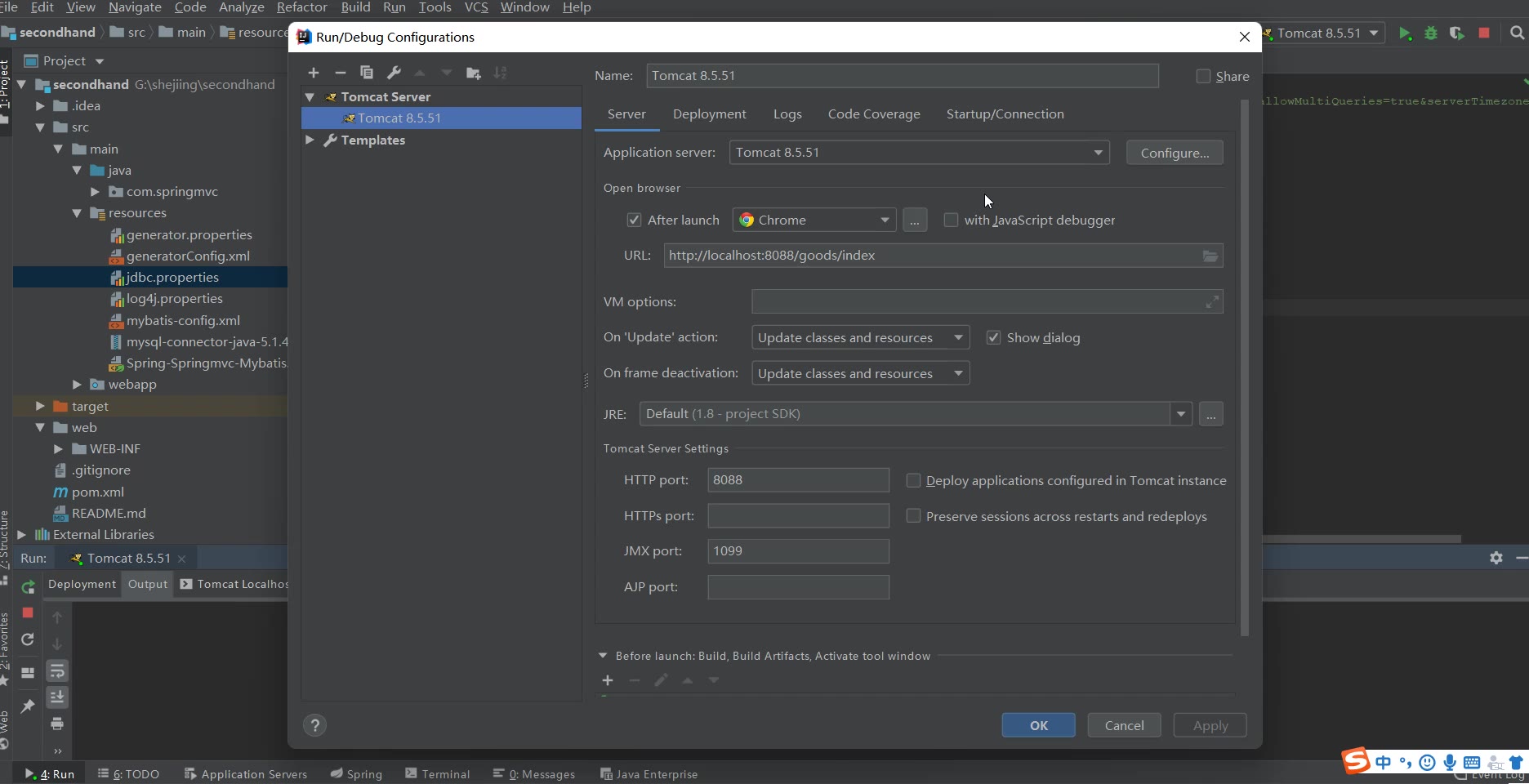Select Tomcat 8.5.51 in configurations tree
1529x784 pixels.
coord(441,118)
